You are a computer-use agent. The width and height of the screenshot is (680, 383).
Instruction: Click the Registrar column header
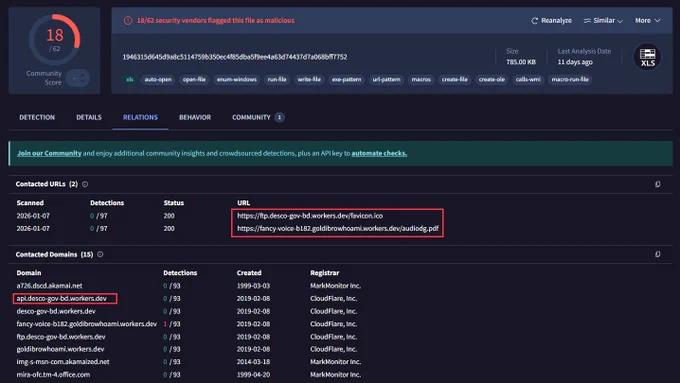[x=324, y=273]
